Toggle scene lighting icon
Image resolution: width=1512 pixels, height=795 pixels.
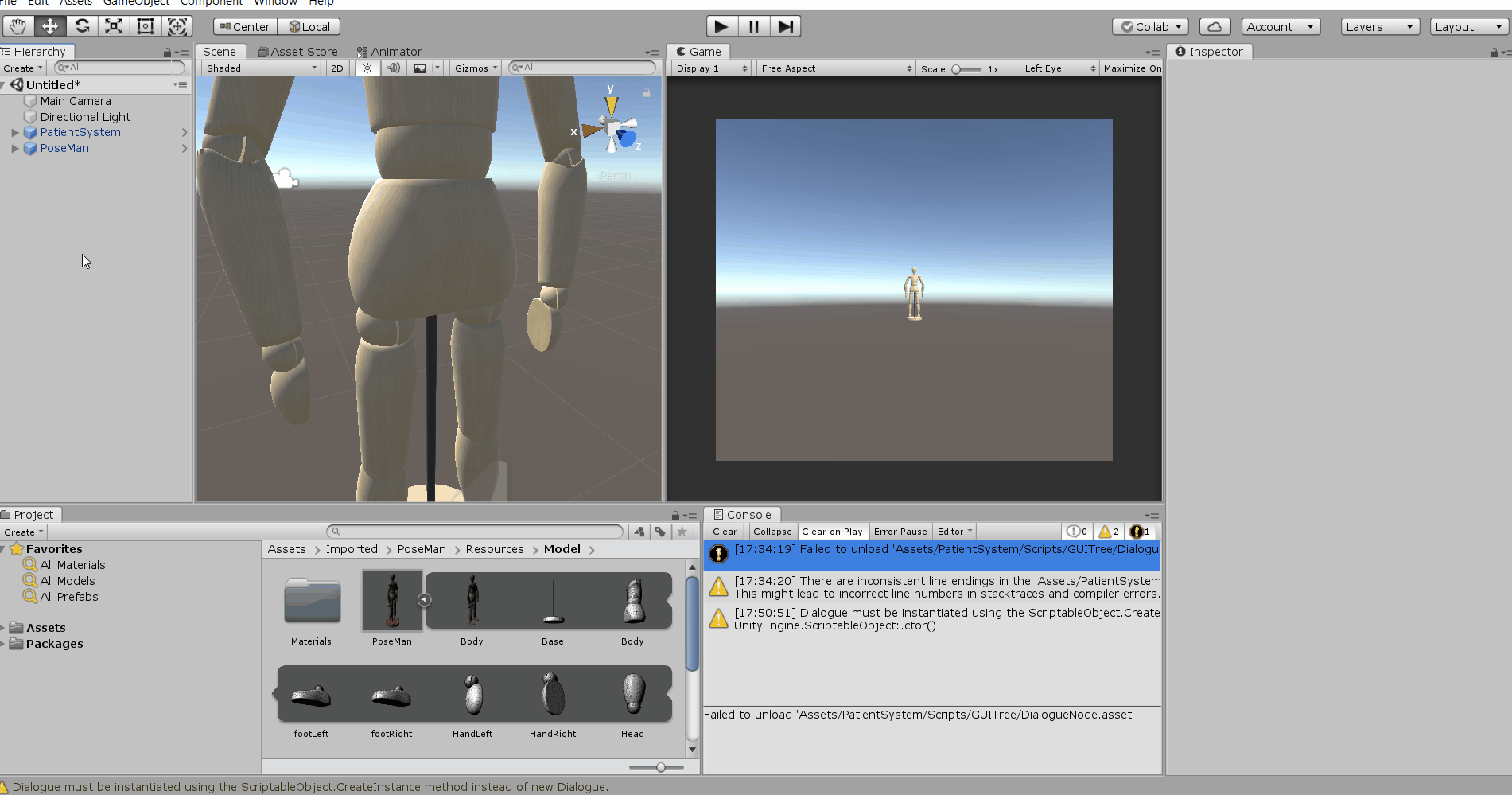pyautogui.click(x=367, y=68)
